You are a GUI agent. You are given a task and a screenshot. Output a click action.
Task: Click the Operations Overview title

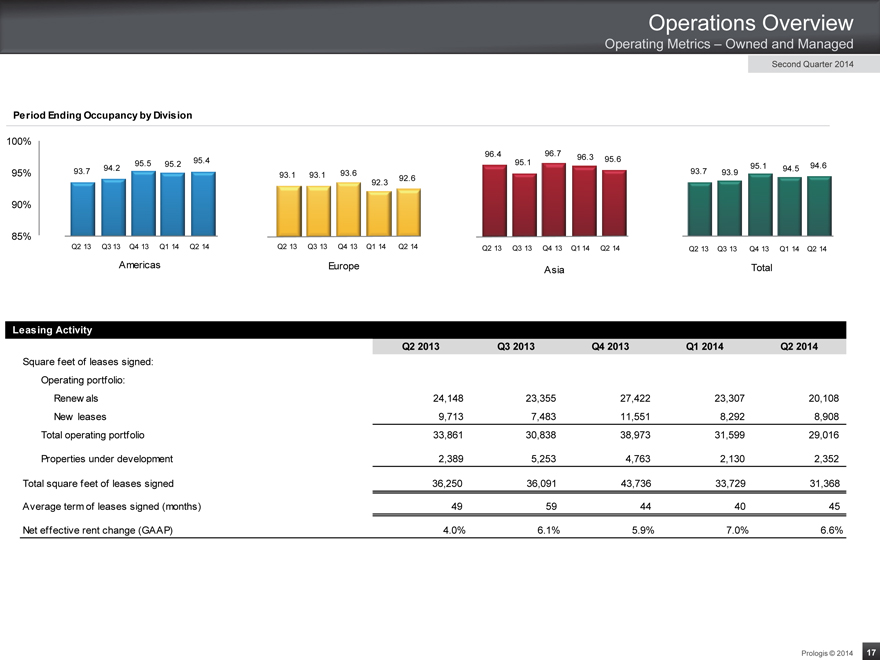click(x=750, y=22)
